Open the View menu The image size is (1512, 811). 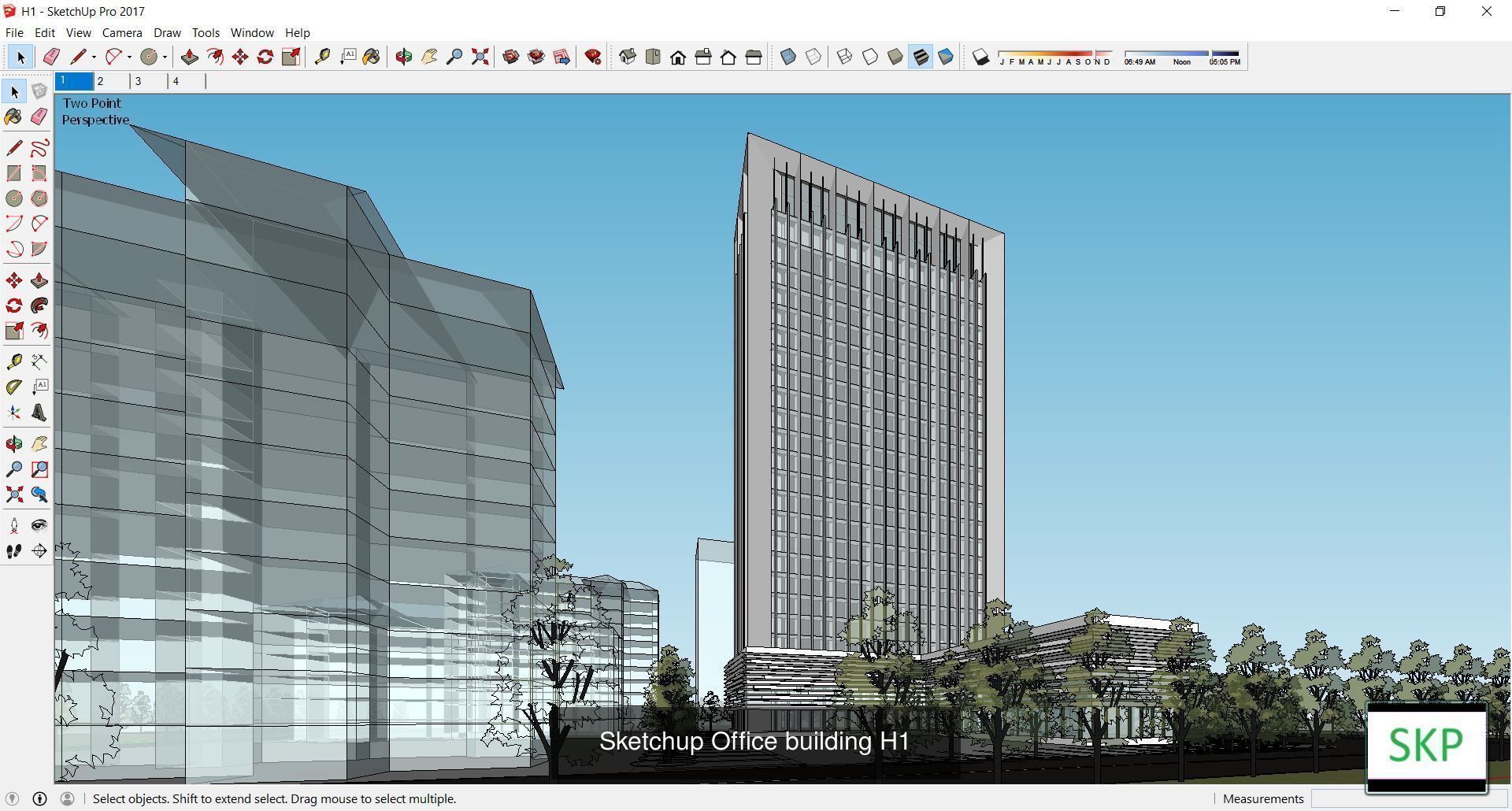(x=78, y=32)
